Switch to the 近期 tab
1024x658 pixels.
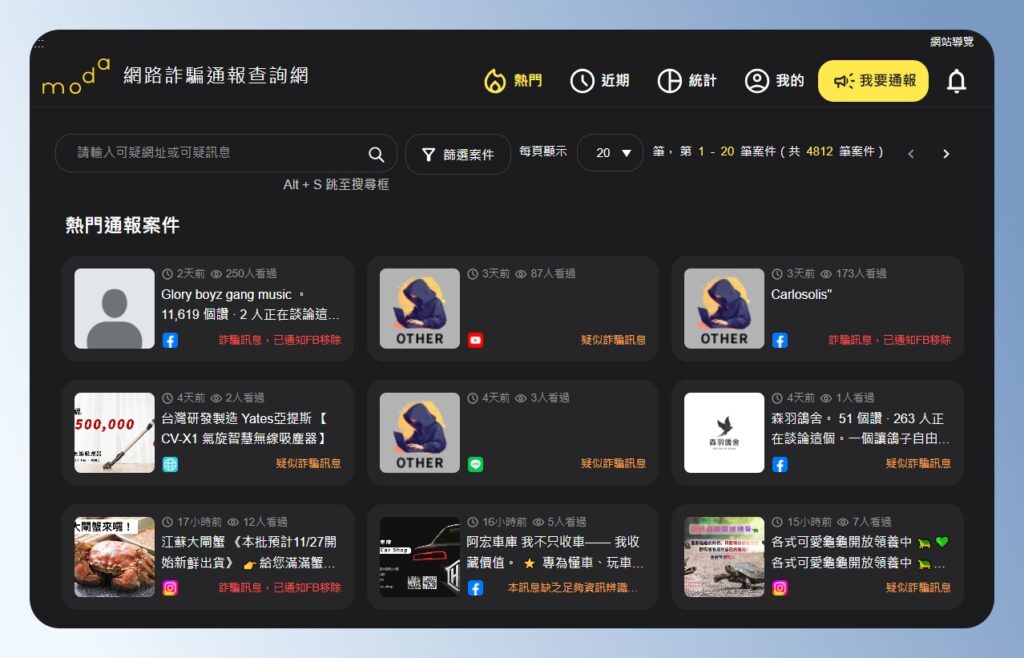pos(603,82)
